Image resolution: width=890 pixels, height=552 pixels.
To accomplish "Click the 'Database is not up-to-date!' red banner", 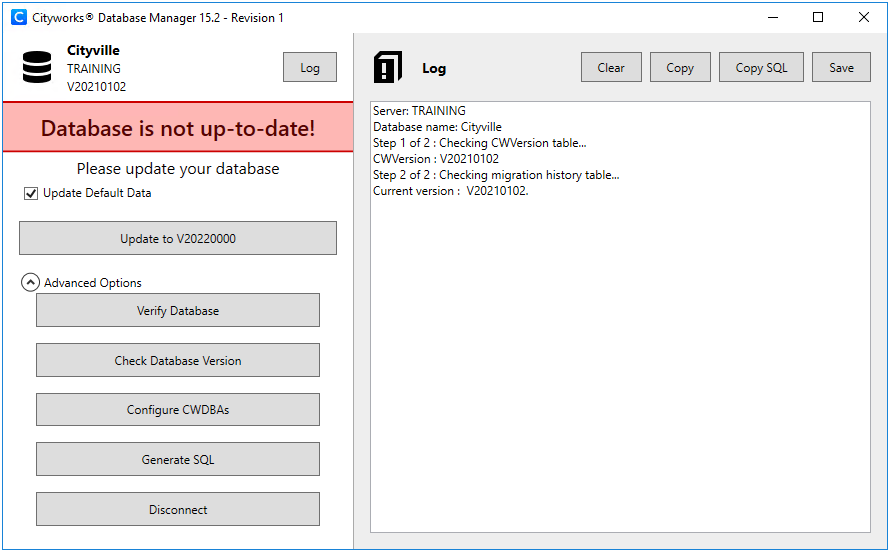I will tap(177, 128).
